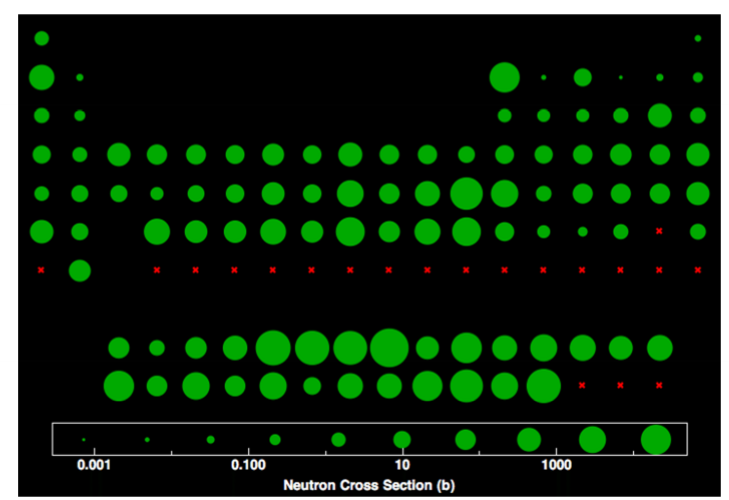Select the samarium circle in the lanthanide row
Image resolution: width=729 pixels, height=500 pixels.
[x=312, y=348]
